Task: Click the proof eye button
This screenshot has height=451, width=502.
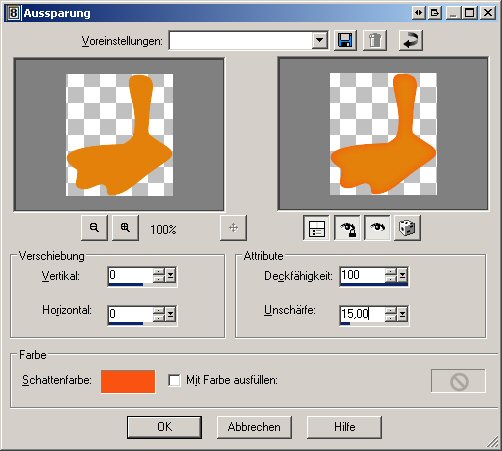Action: coord(377,228)
